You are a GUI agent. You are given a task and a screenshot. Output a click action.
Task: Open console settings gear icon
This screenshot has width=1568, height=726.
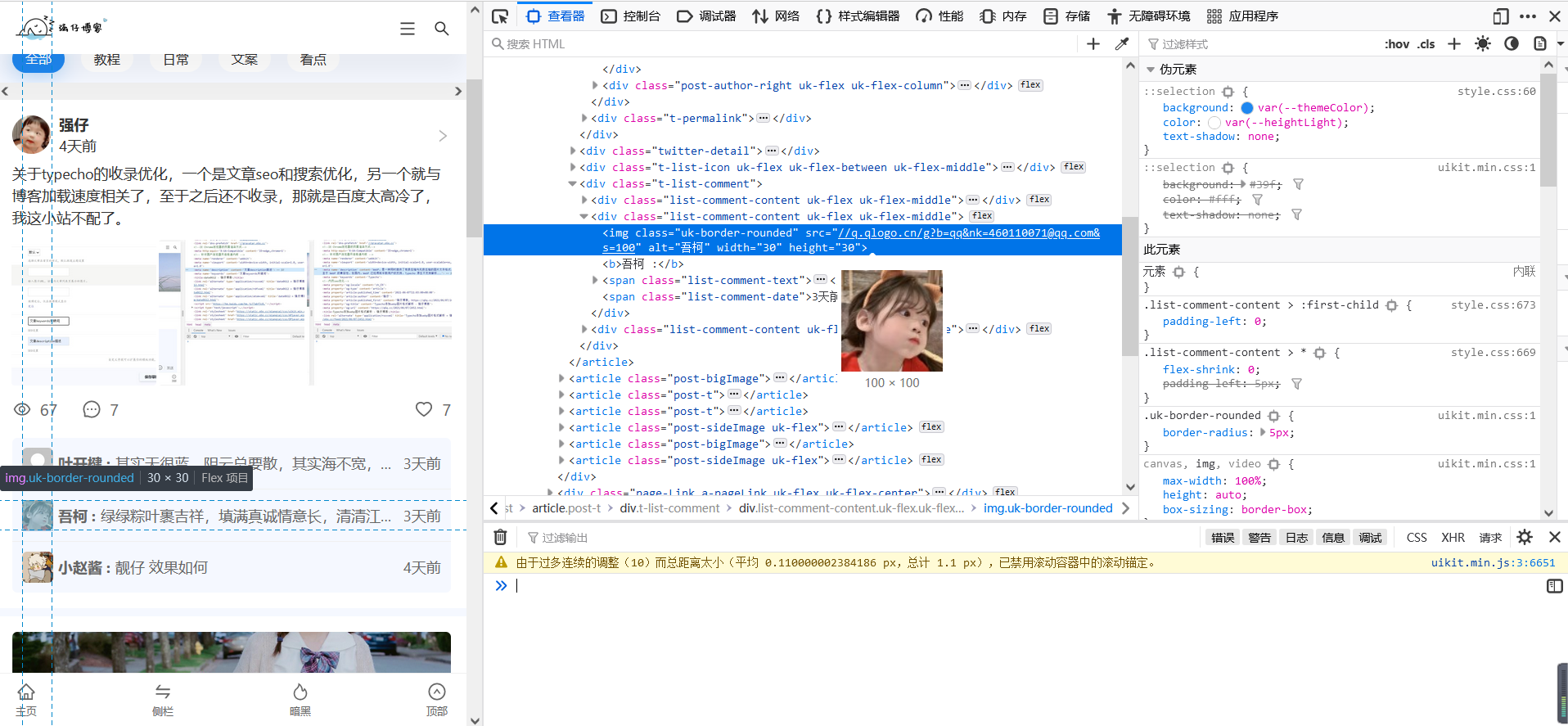tap(1524, 538)
